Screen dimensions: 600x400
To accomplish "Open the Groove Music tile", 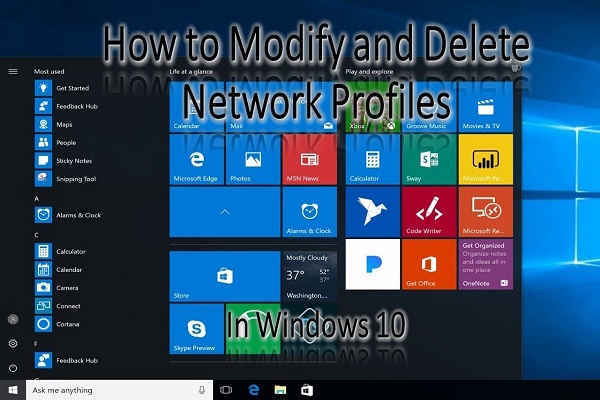I will coord(429,107).
